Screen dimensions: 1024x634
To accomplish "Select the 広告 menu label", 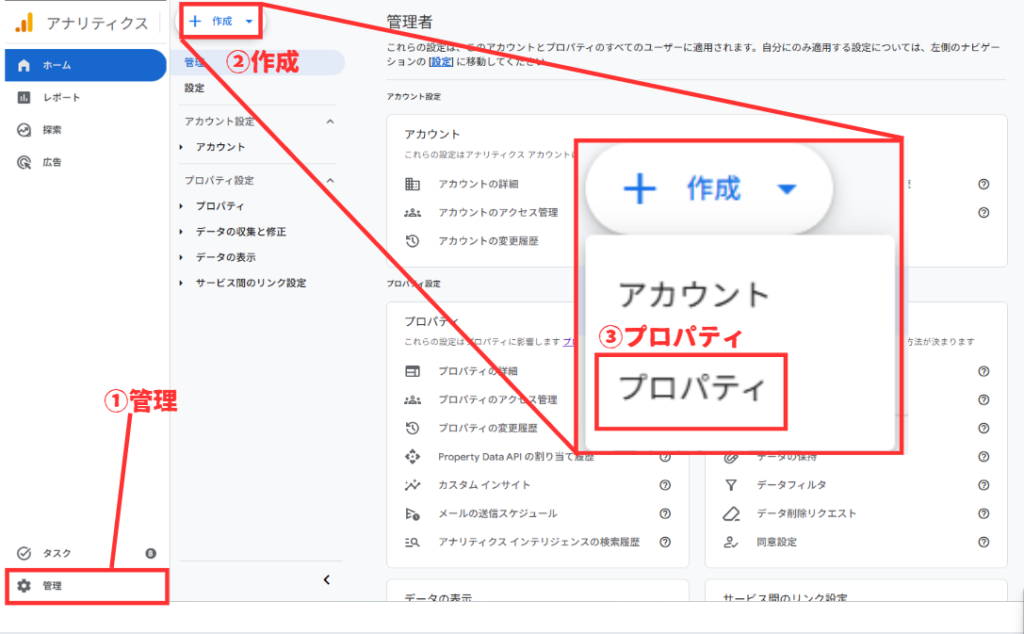I will pyautogui.click(x=52, y=162).
